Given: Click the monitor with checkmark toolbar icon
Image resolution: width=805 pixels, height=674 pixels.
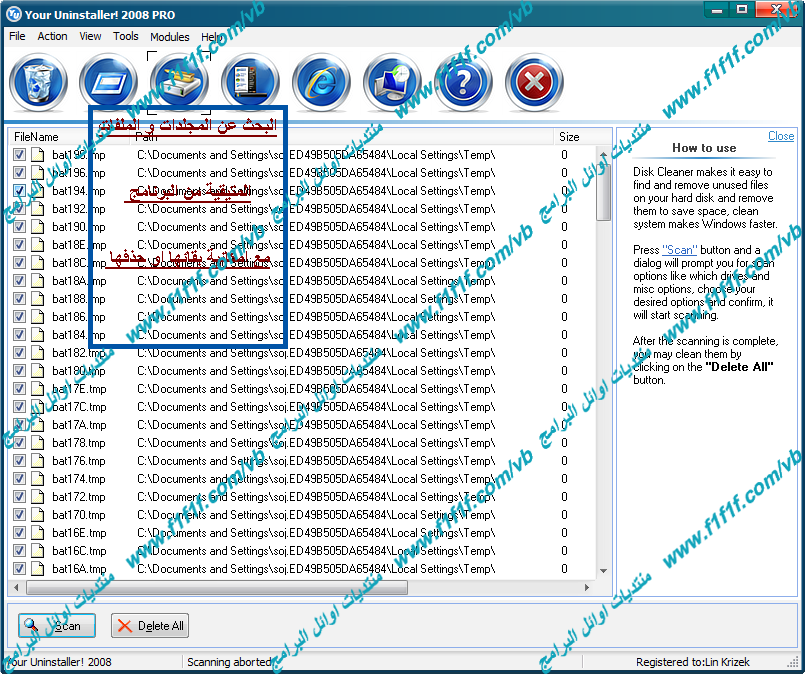Looking at the screenshot, I should point(392,82).
